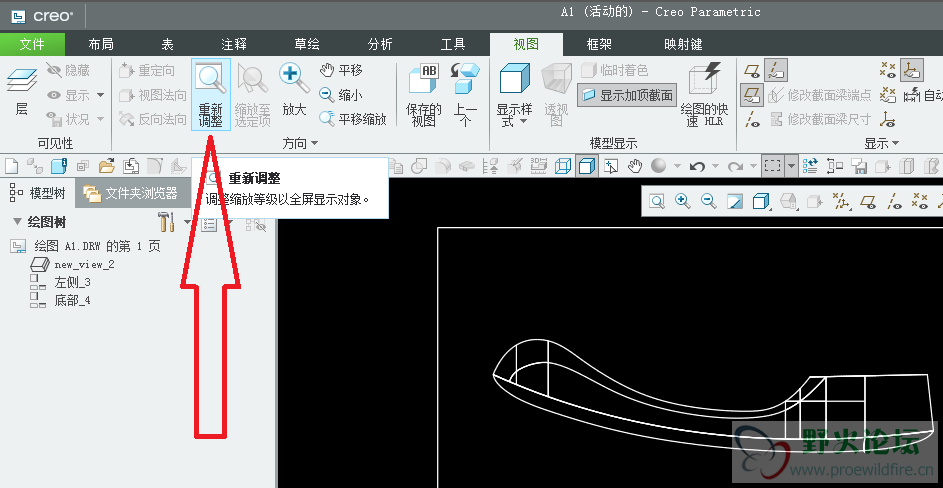Switch to the 框架 ribbon tab
The height and width of the screenshot is (488, 943).
click(x=599, y=44)
